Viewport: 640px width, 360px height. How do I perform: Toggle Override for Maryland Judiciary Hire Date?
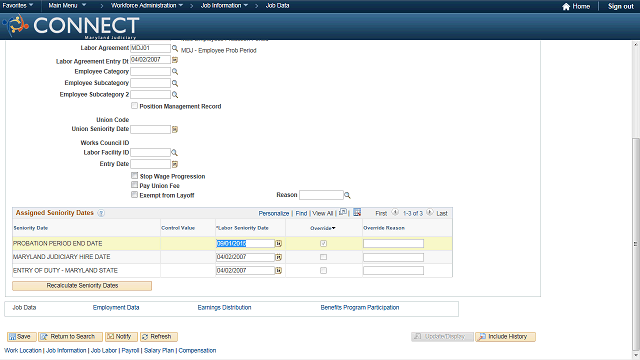[323, 257]
